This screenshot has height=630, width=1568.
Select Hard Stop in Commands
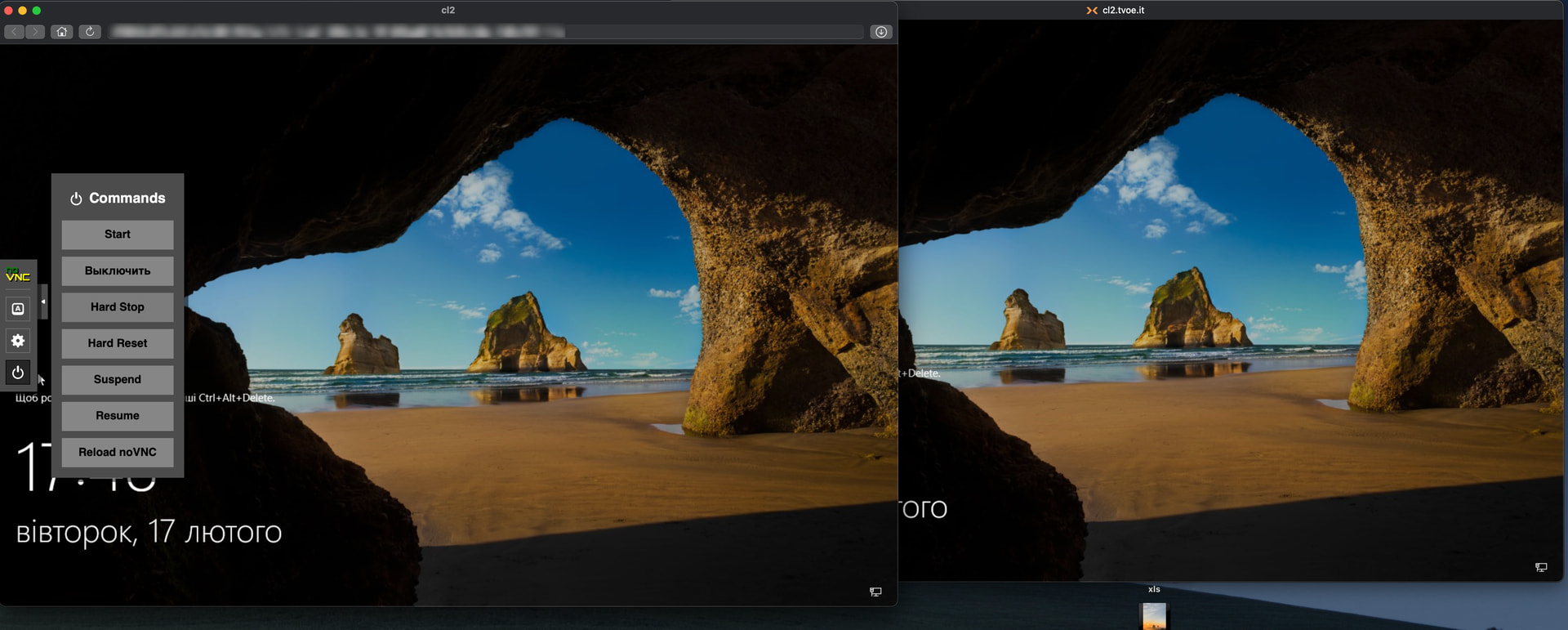point(118,307)
